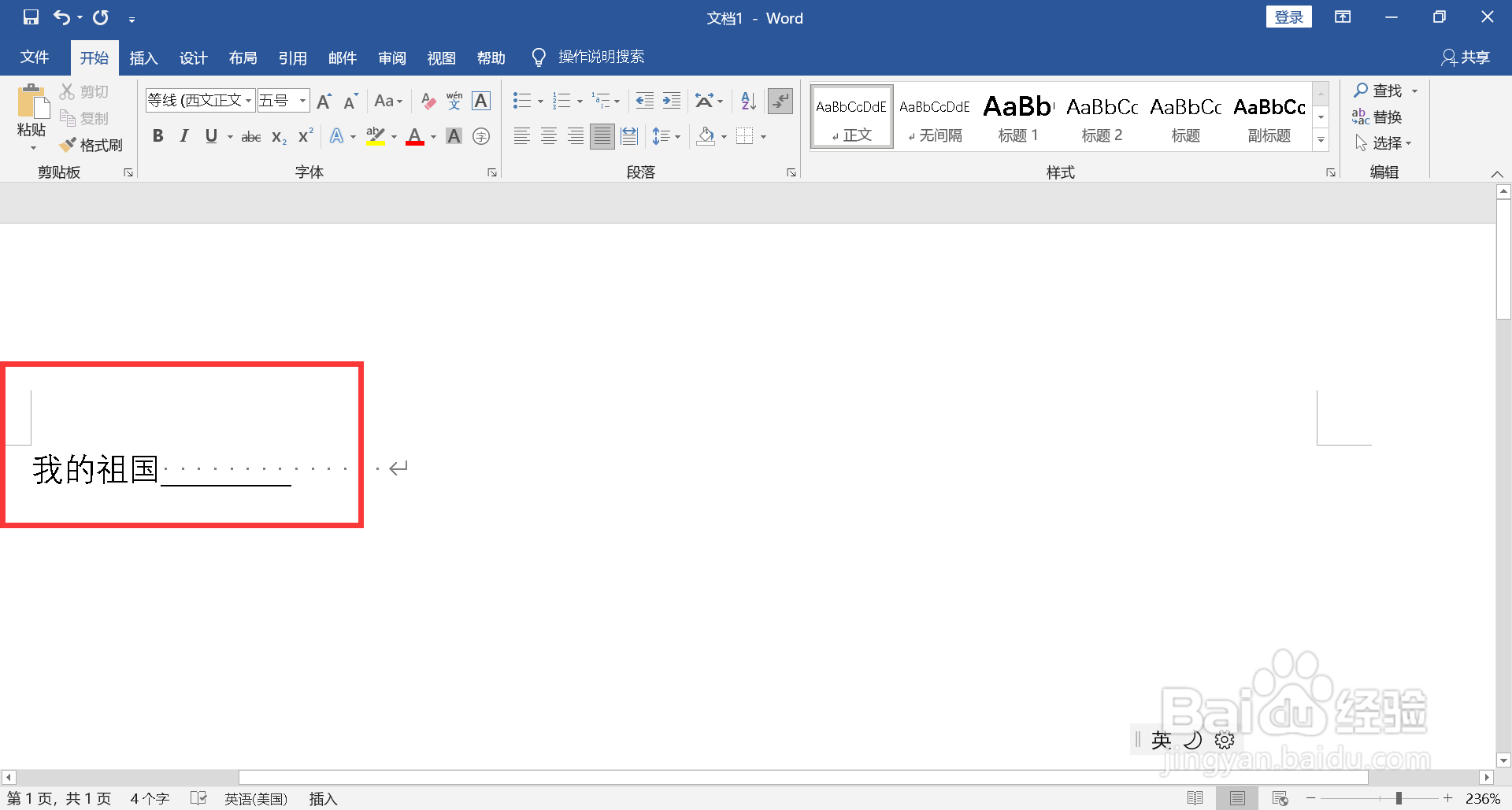
Task: Click the Undo arrow icon
Action: (x=61, y=17)
